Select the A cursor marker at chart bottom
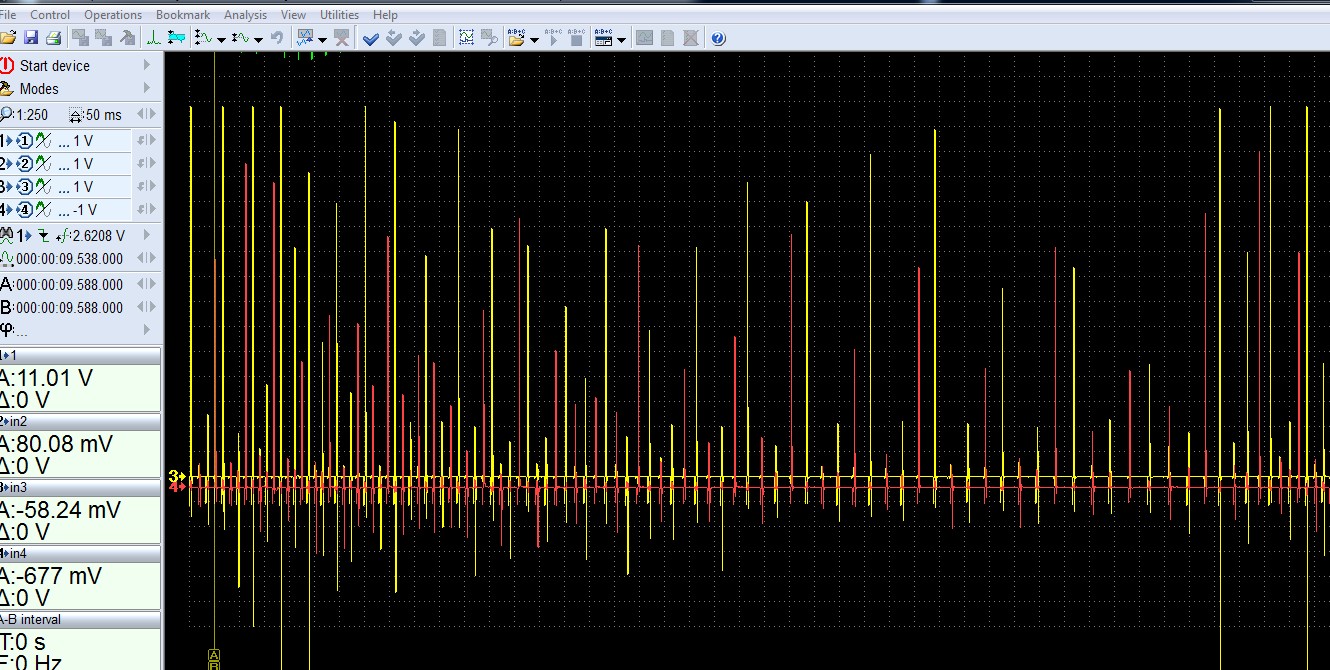Viewport: 1330px width, 670px height. click(x=213, y=654)
